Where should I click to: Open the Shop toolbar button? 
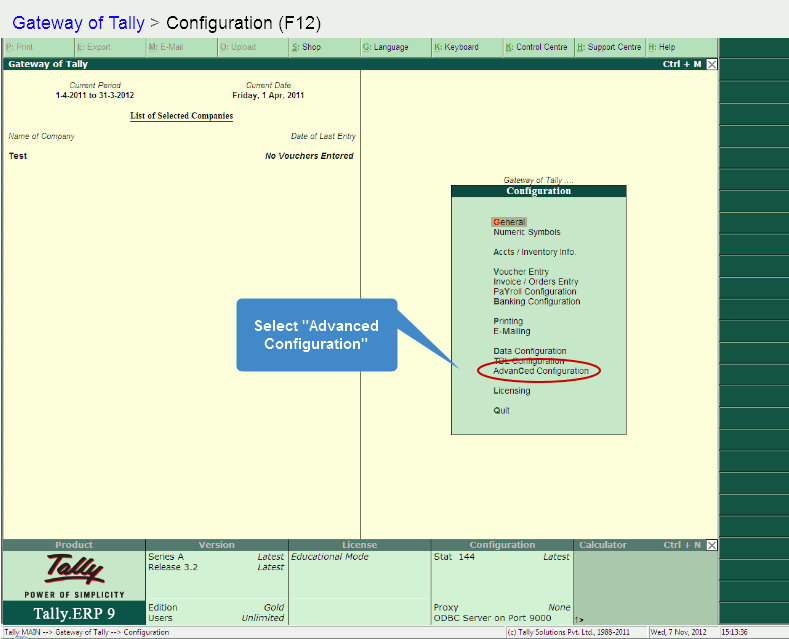325,47
